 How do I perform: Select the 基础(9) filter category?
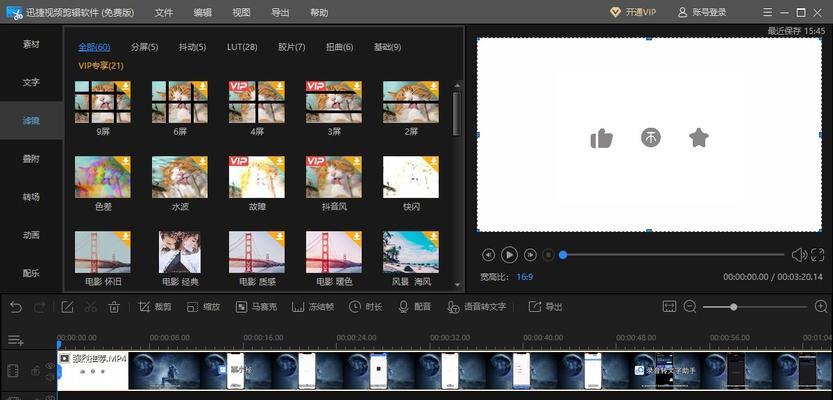387,47
